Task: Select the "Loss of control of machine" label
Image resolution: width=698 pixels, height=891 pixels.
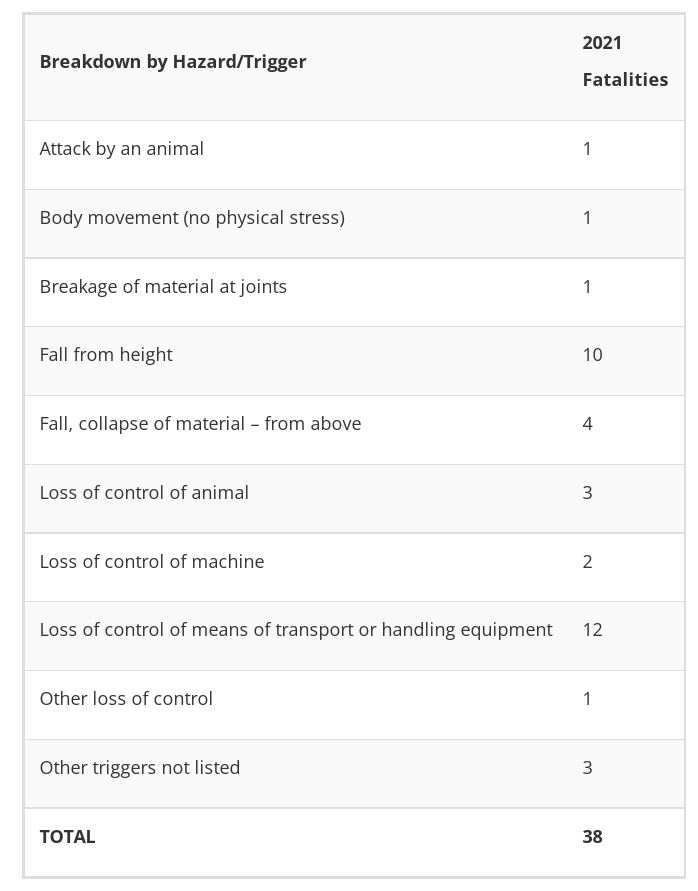Action: click(x=152, y=562)
